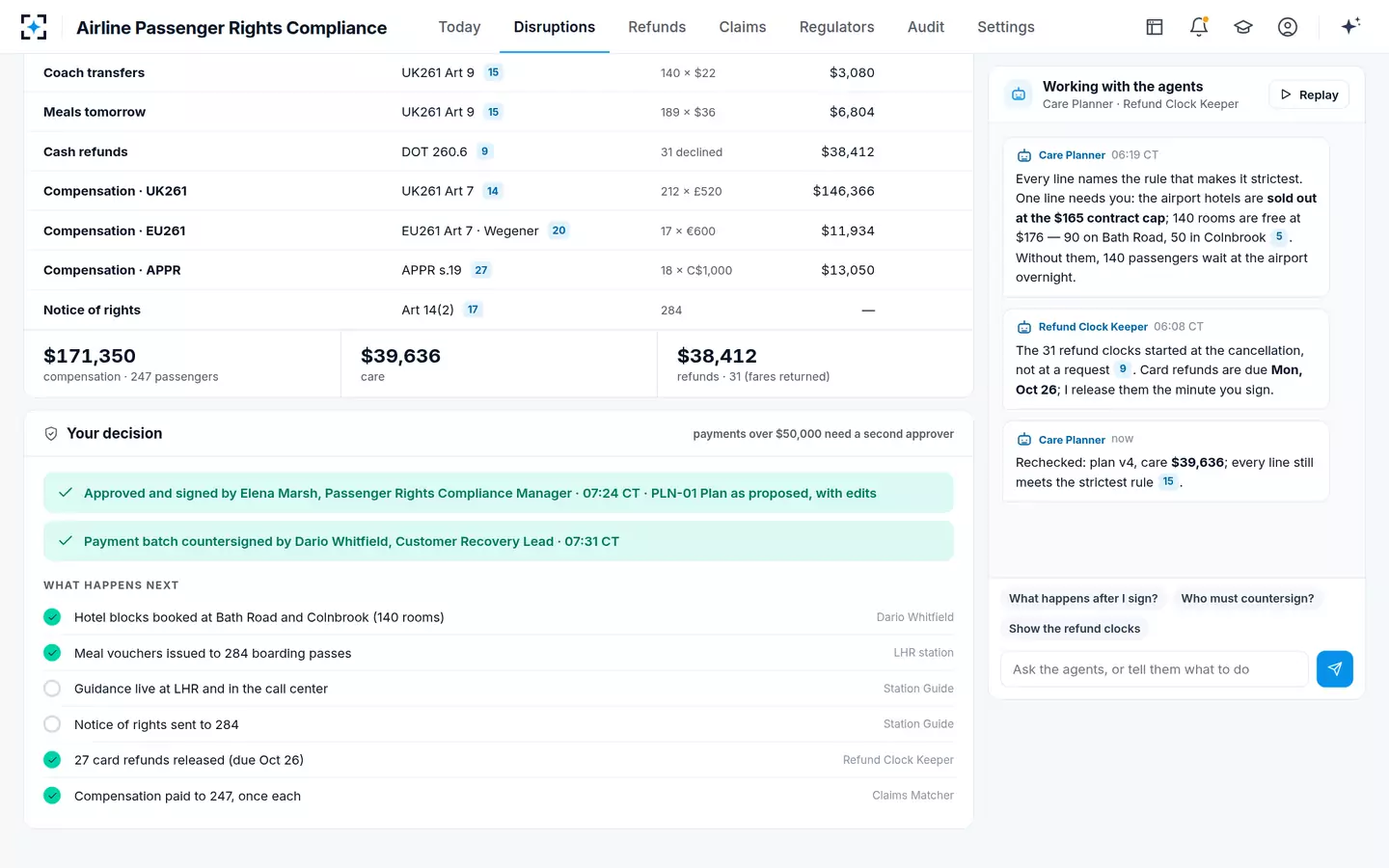
Task: Open the Settings tab
Action: coord(1006,27)
